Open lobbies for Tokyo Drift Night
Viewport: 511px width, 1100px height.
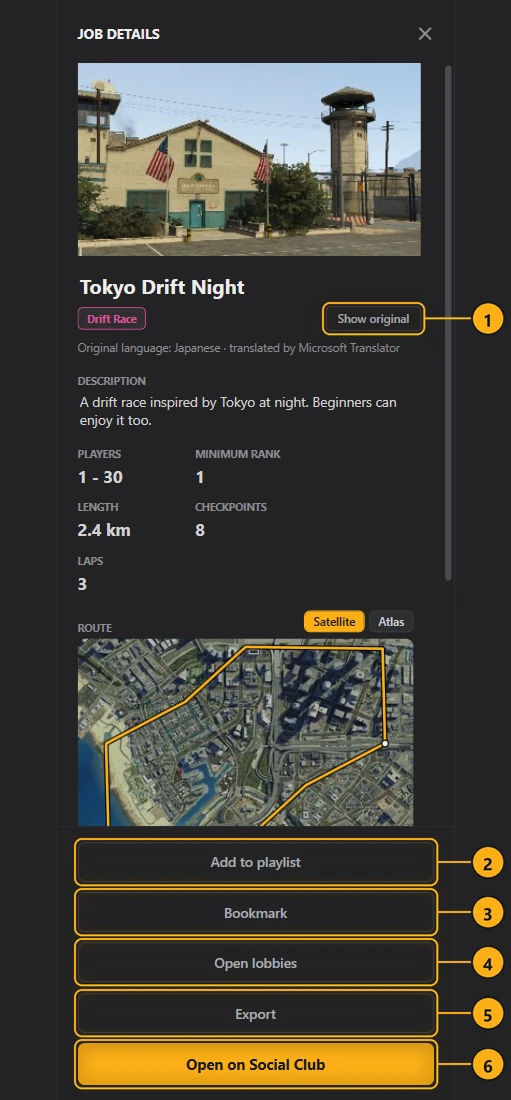pos(256,963)
